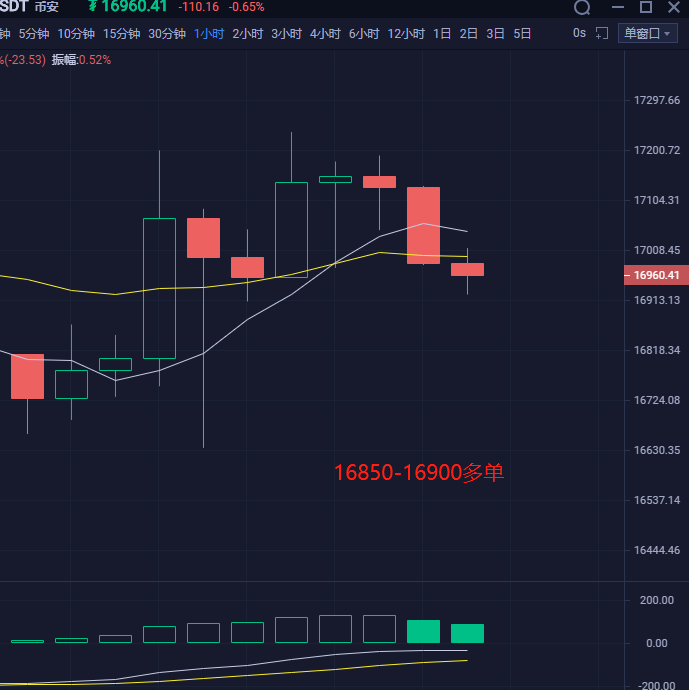Click the 0s refresh countdown label
Image resolution: width=689 pixels, height=690 pixels.
pyautogui.click(x=579, y=33)
